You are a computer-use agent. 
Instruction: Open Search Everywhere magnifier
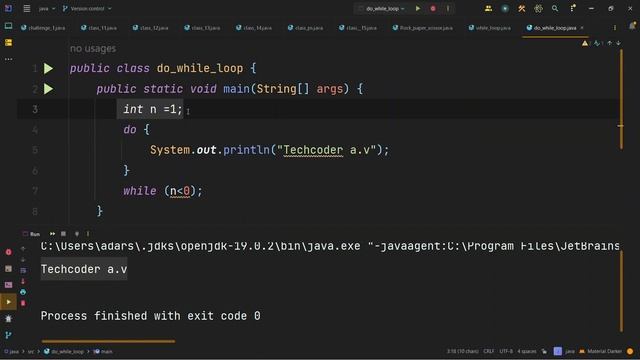(555, 9)
